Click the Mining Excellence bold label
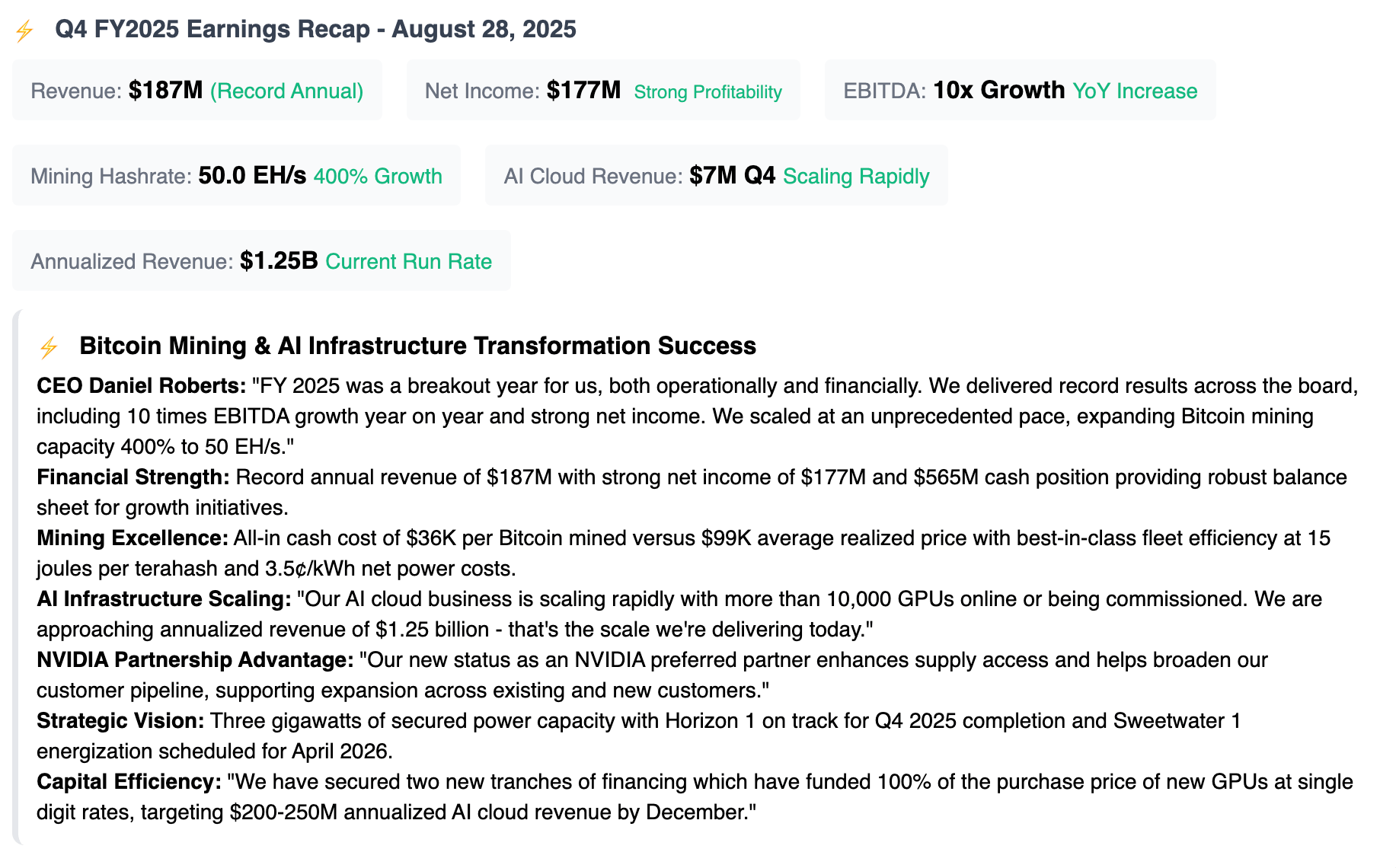 pos(133,538)
